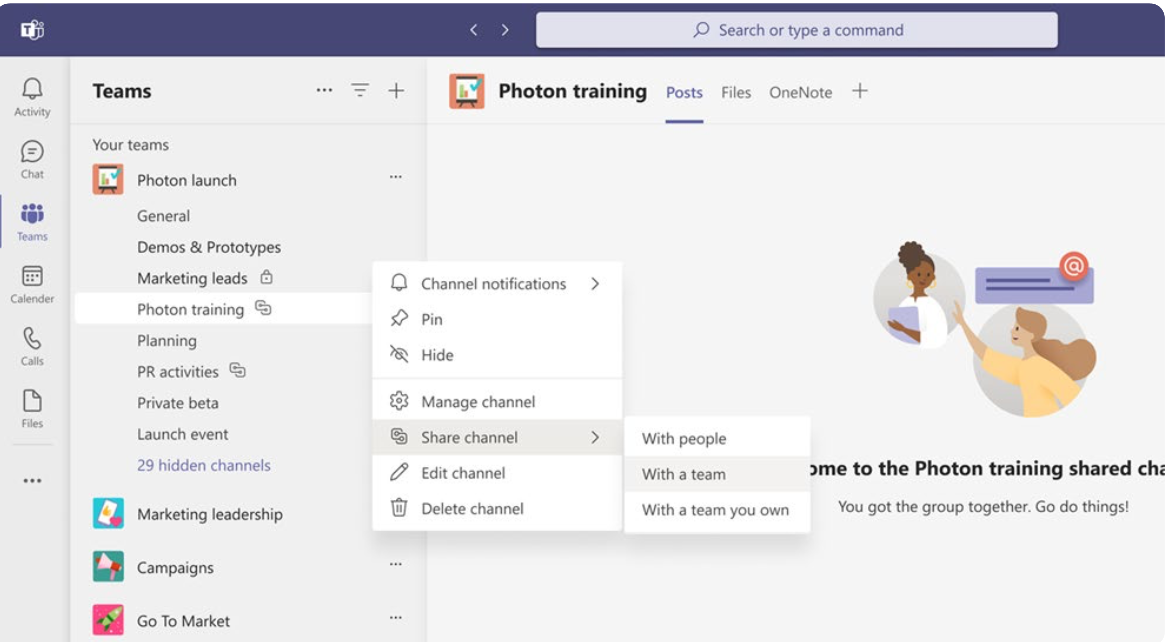The image size is (1167, 642).
Task: Click the Photon training channel title
Action: pos(572,91)
